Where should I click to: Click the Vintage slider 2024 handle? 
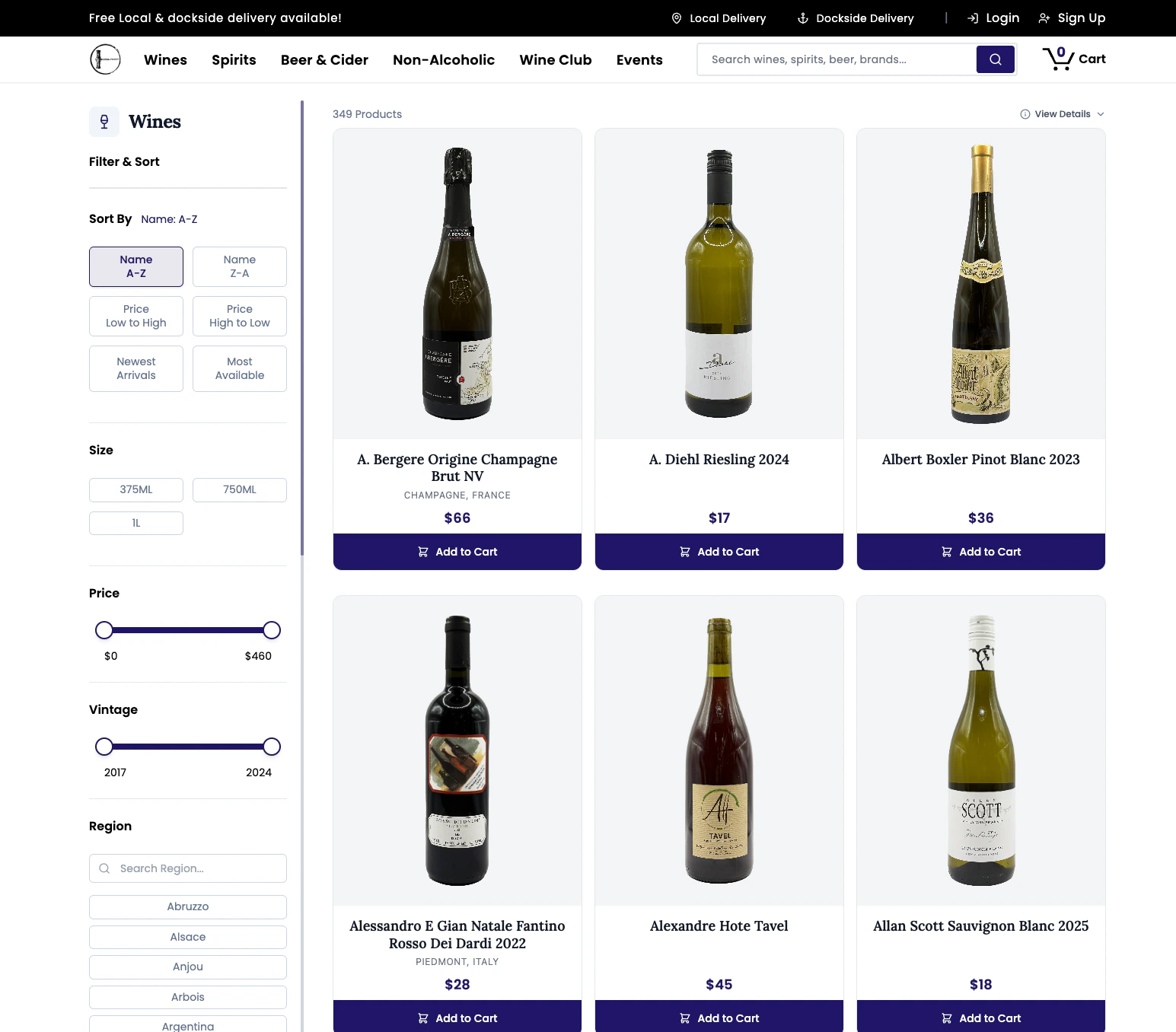coord(272,747)
